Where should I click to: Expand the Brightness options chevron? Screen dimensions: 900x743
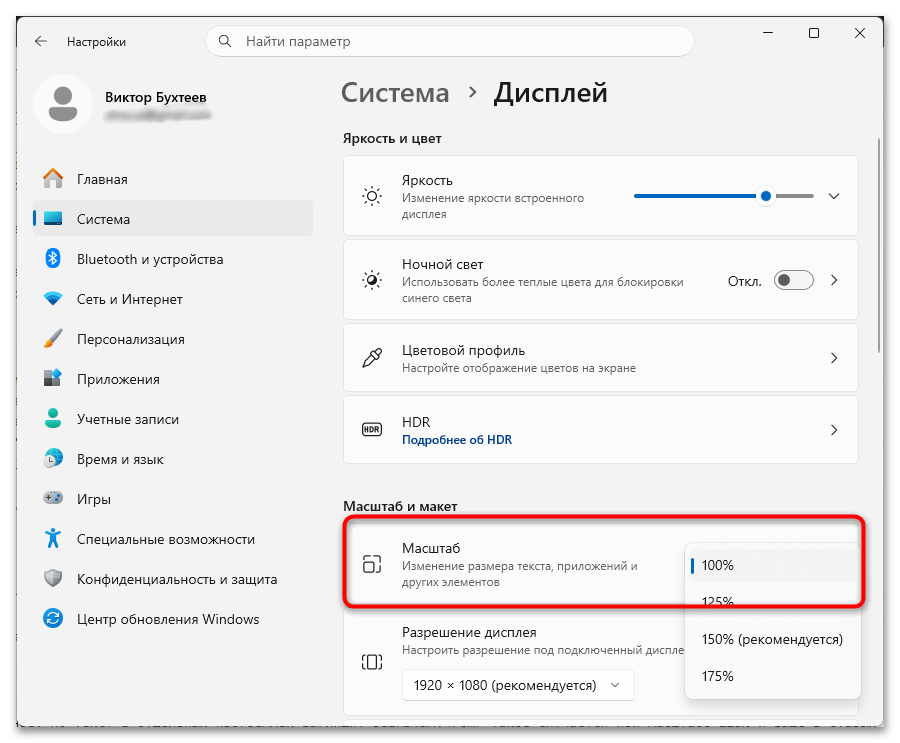834,196
